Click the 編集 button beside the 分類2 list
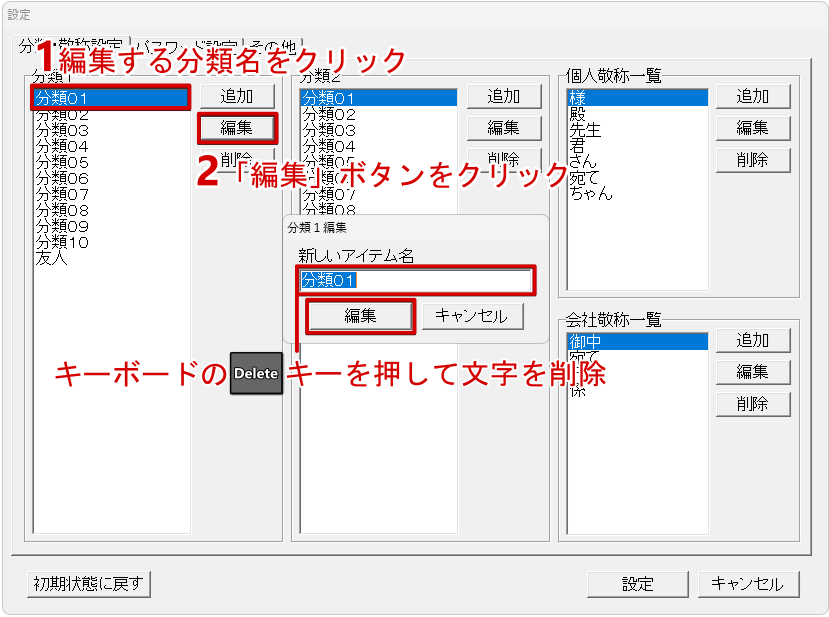The image size is (829, 617). click(503, 128)
